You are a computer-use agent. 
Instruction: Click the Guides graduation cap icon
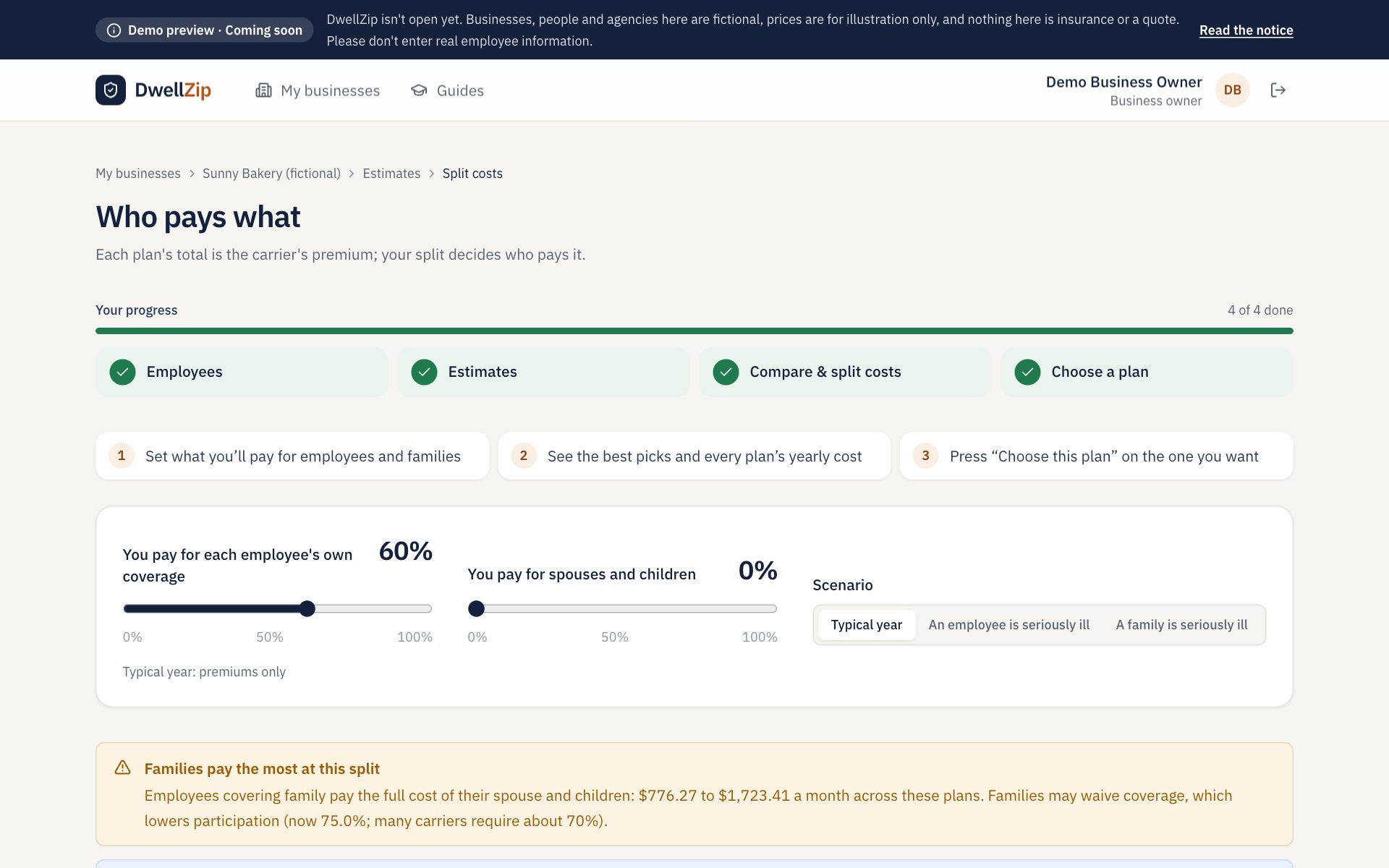[419, 90]
